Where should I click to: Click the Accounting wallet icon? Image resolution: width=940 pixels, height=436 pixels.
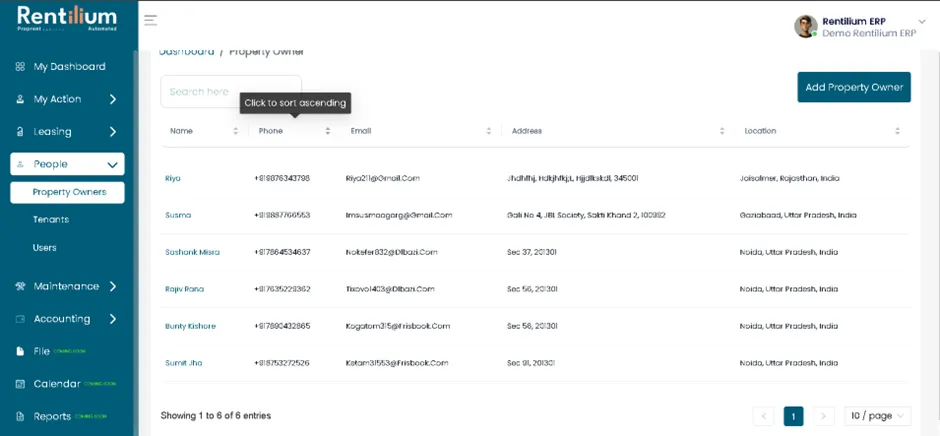click(20, 318)
